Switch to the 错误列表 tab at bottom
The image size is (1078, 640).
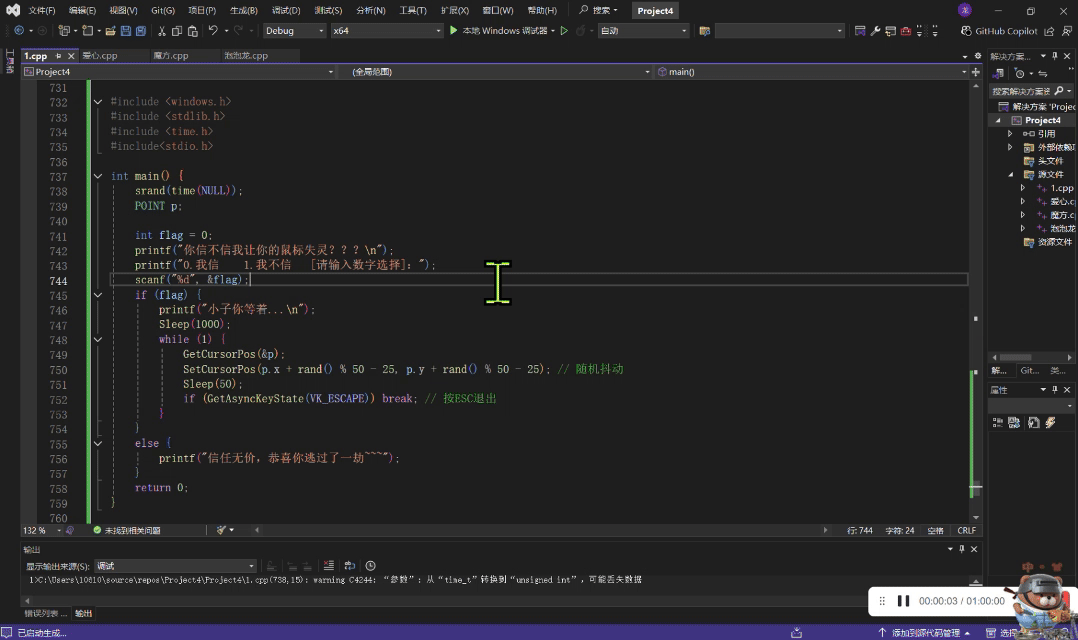pyautogui.click(x=45, y=613)
